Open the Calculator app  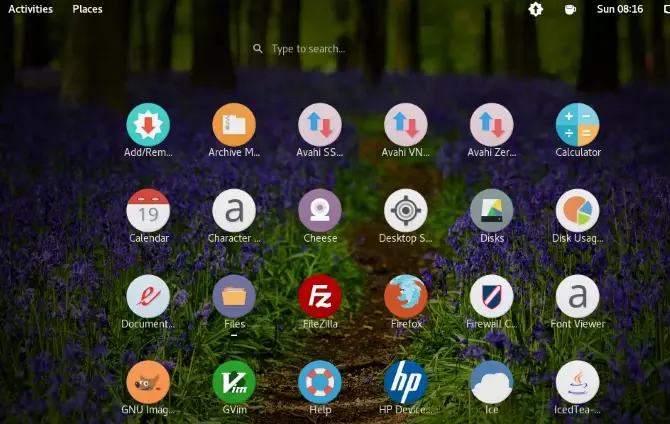(x=577, y=125)
